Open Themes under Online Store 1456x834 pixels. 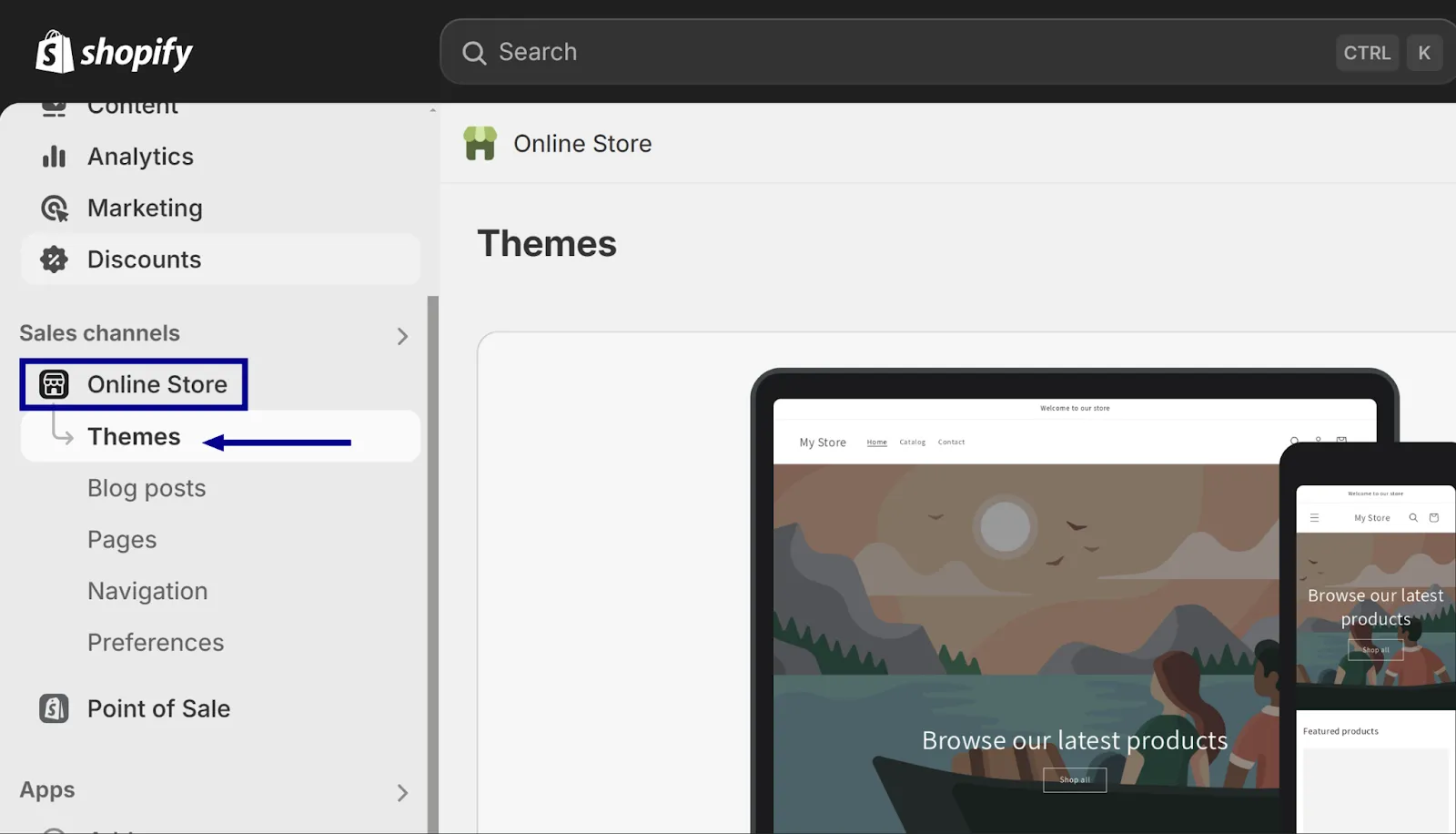point(220,436)
